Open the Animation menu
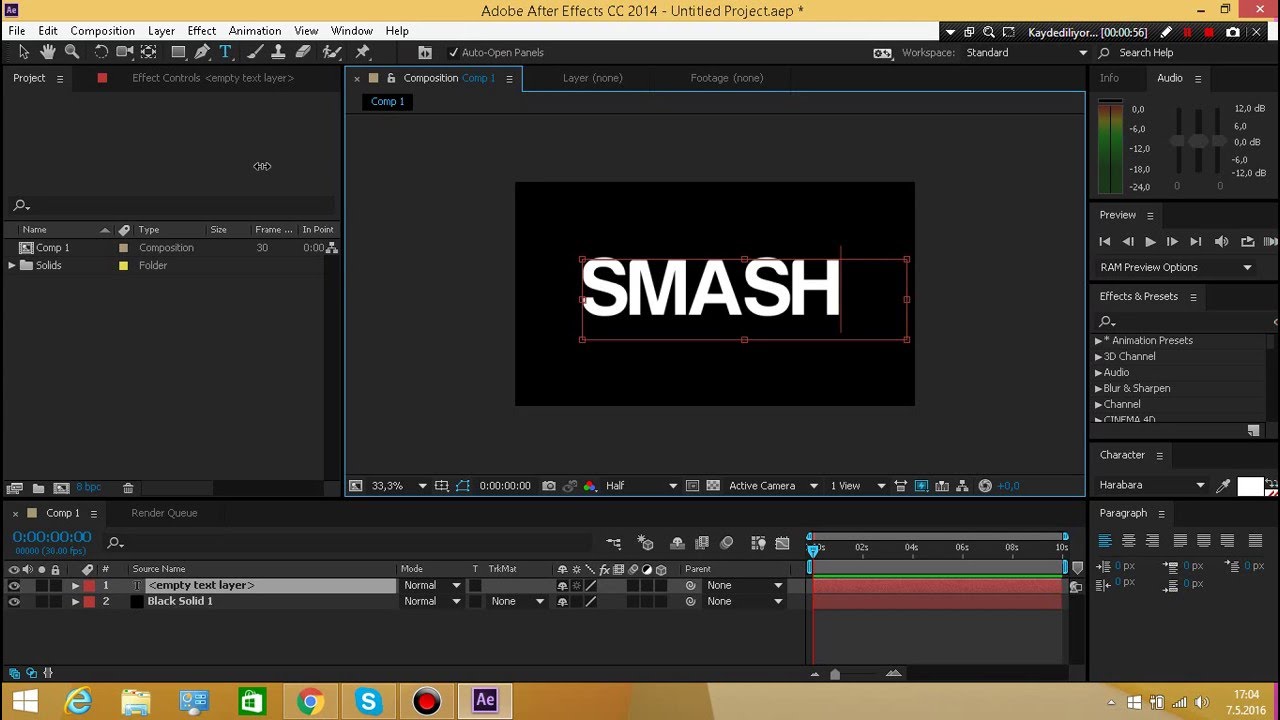 (255, 31)
